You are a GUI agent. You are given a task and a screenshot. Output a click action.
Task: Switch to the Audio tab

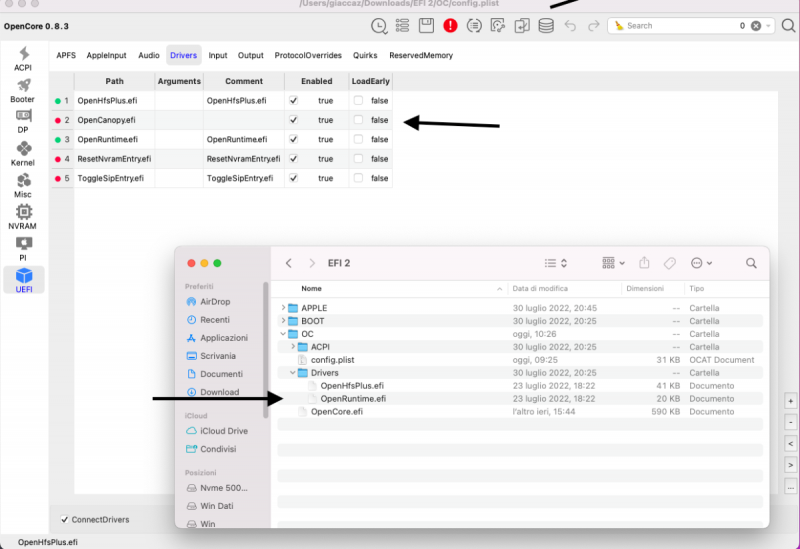click(148, 55)
